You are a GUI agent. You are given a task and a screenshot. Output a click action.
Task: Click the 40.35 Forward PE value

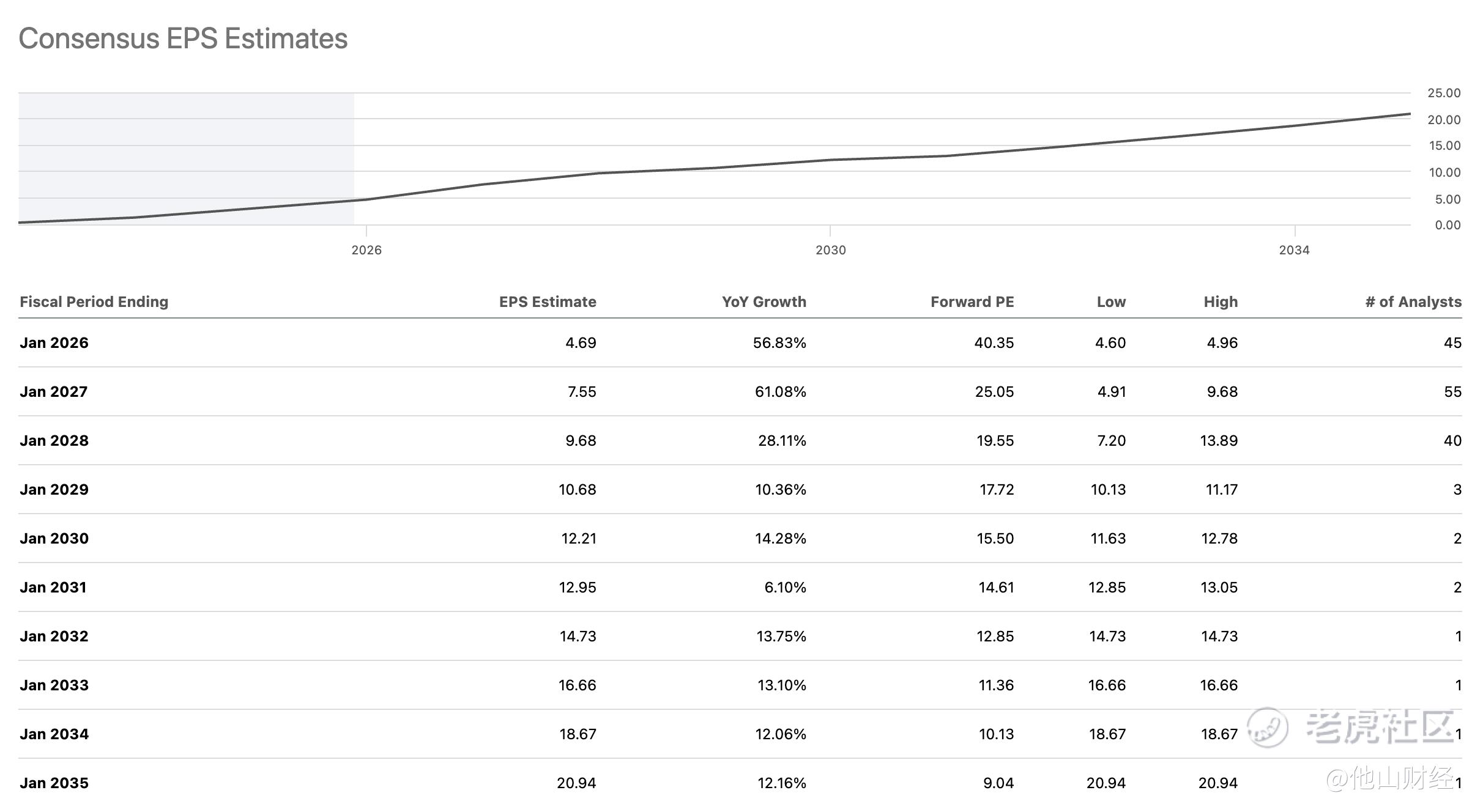(x=994, y=343)
